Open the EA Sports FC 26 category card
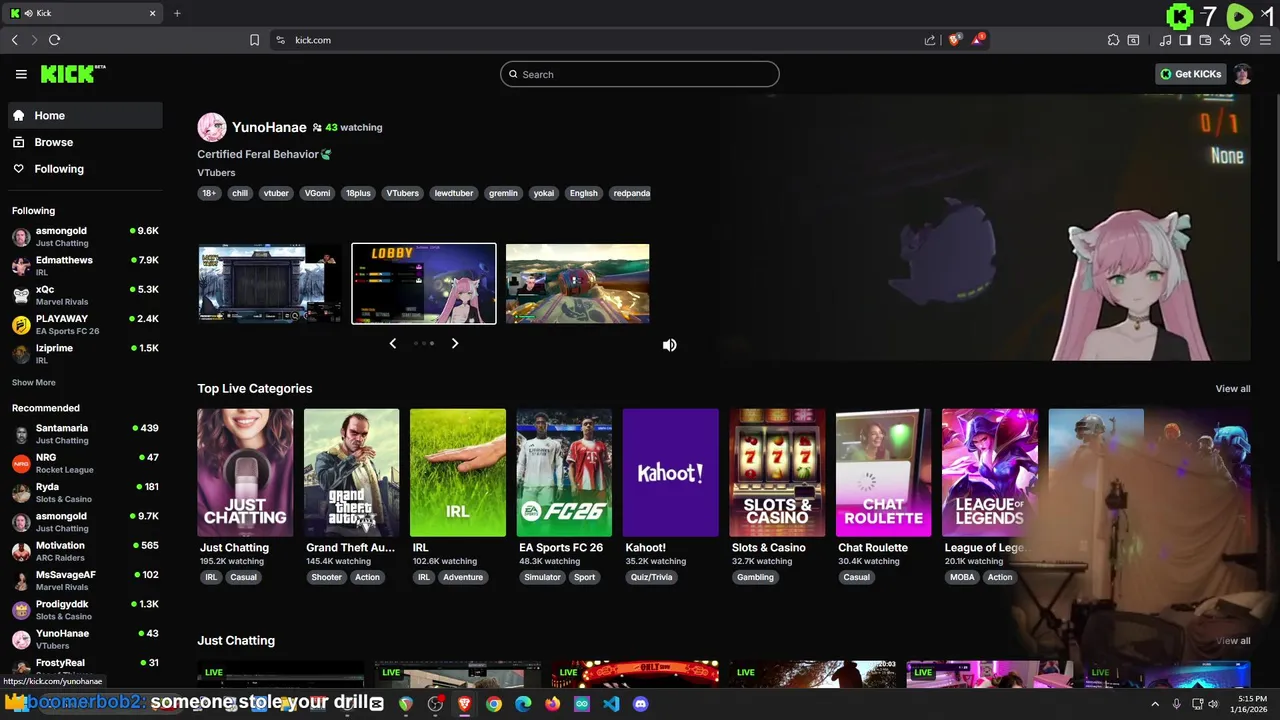The image size is (1280, 720). (564, 472)
